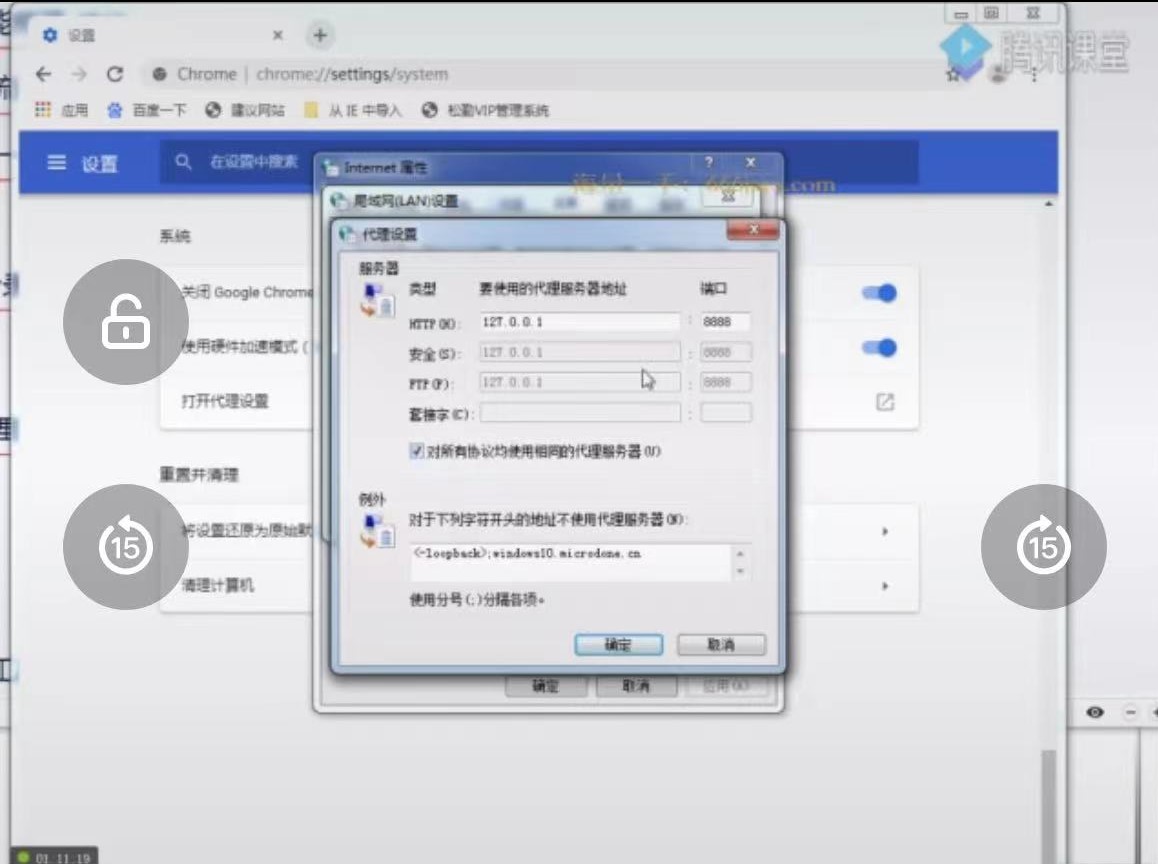Click the 重置并清理 section heading
This screenshot has height=864, width=1158.
click(x=199, y=474)
